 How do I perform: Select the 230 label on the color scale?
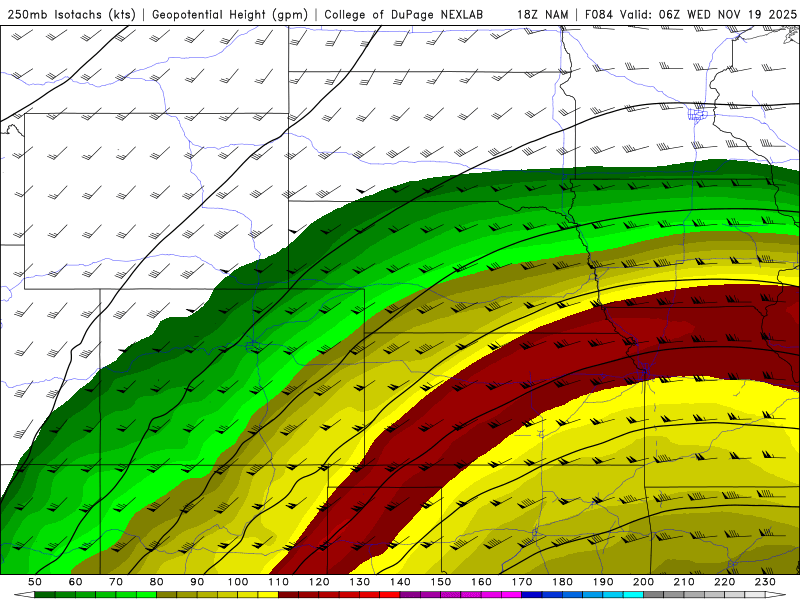coord(765,582)
